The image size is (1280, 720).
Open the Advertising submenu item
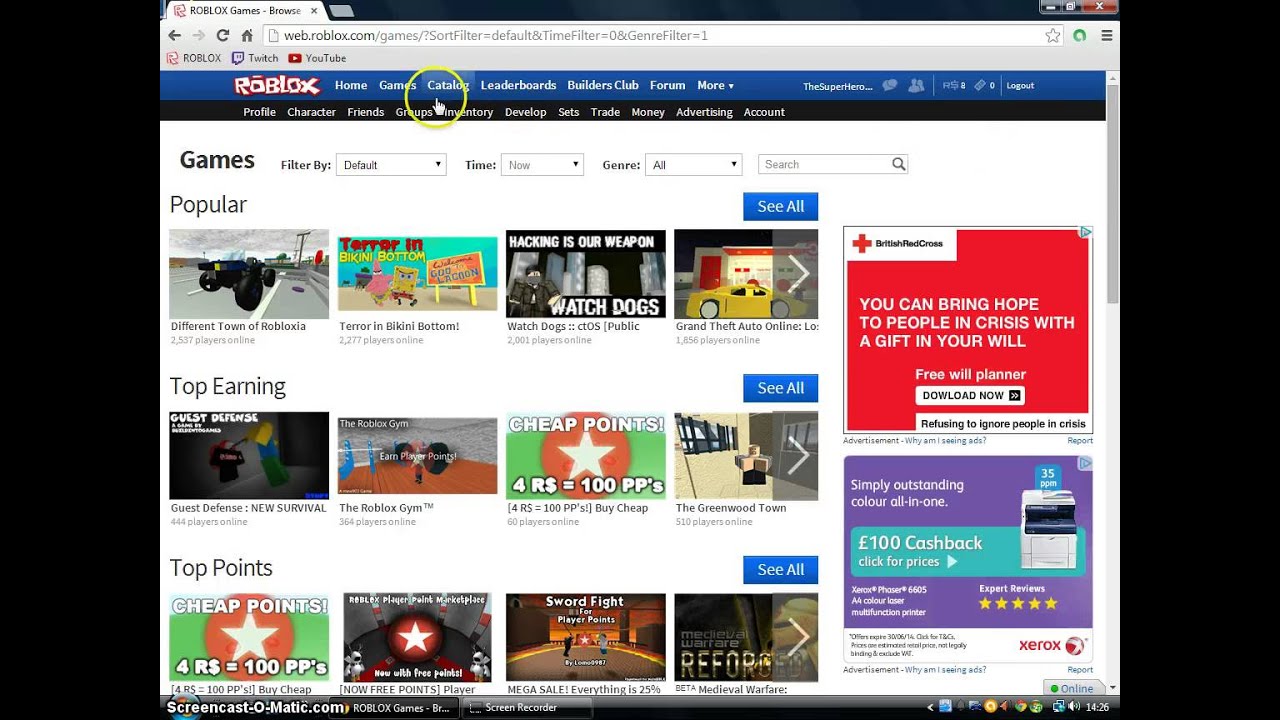pyautogui.click(x=704, y=112)
